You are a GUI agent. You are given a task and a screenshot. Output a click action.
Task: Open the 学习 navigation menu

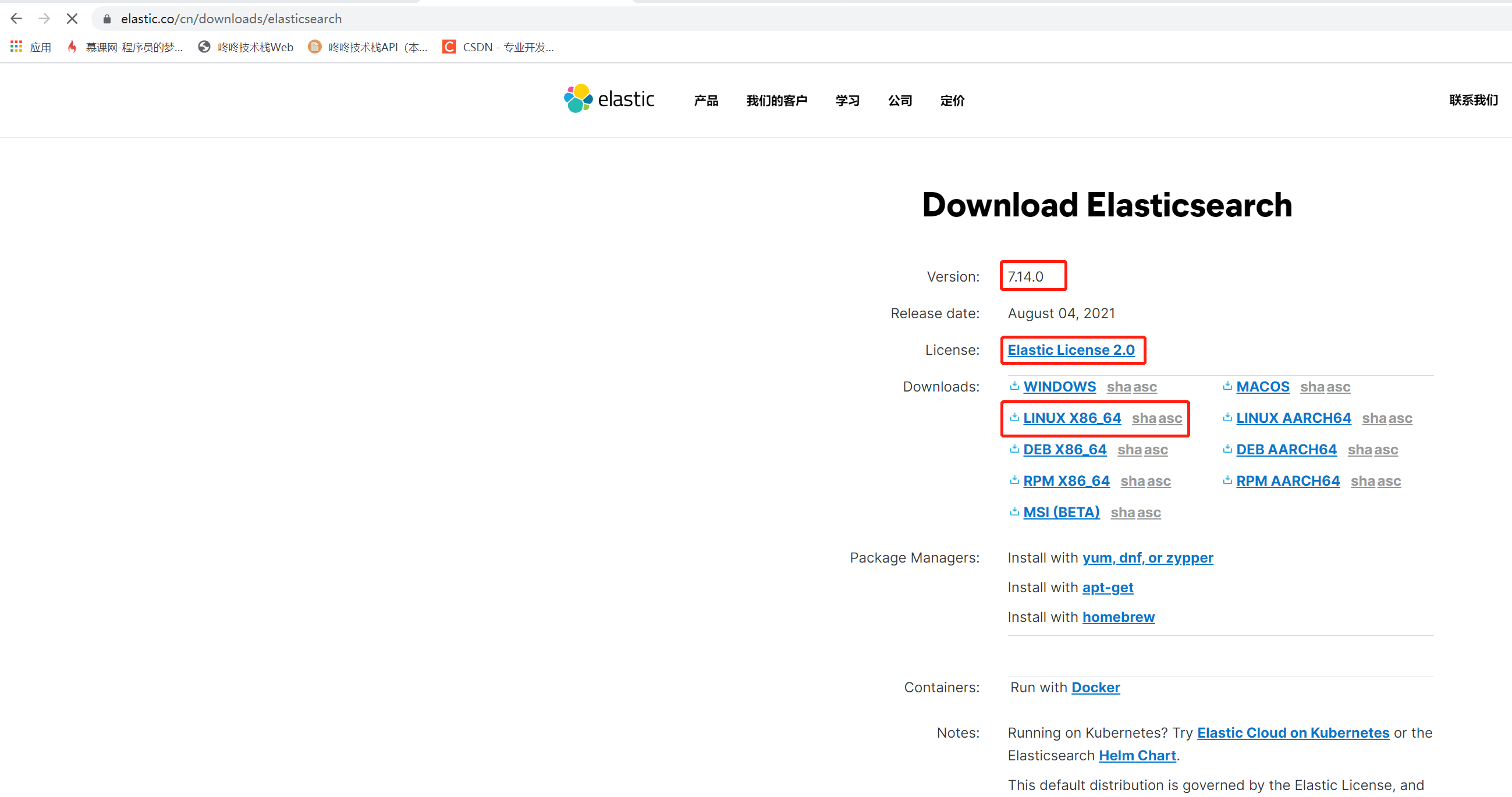pos(847,101)
